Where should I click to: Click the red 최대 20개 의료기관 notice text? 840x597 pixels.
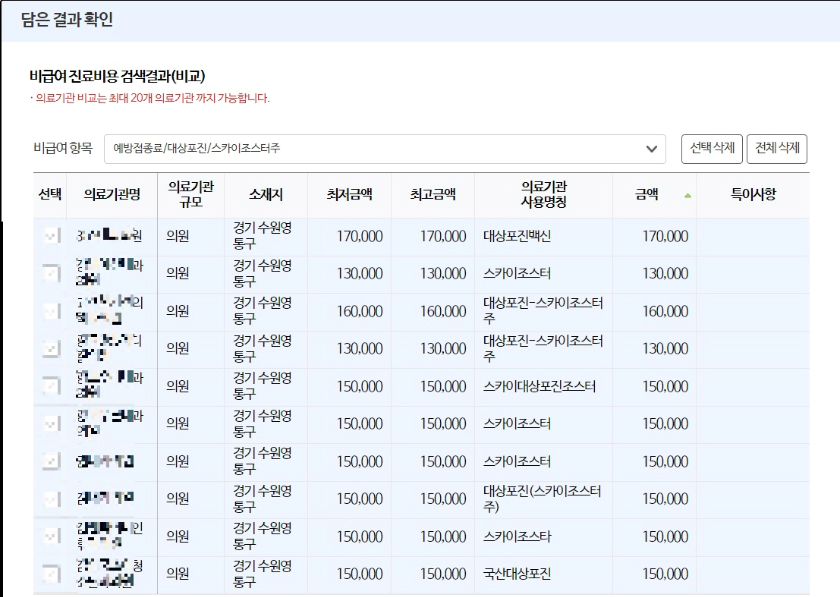pyautogui.click(x=149, y=98)
